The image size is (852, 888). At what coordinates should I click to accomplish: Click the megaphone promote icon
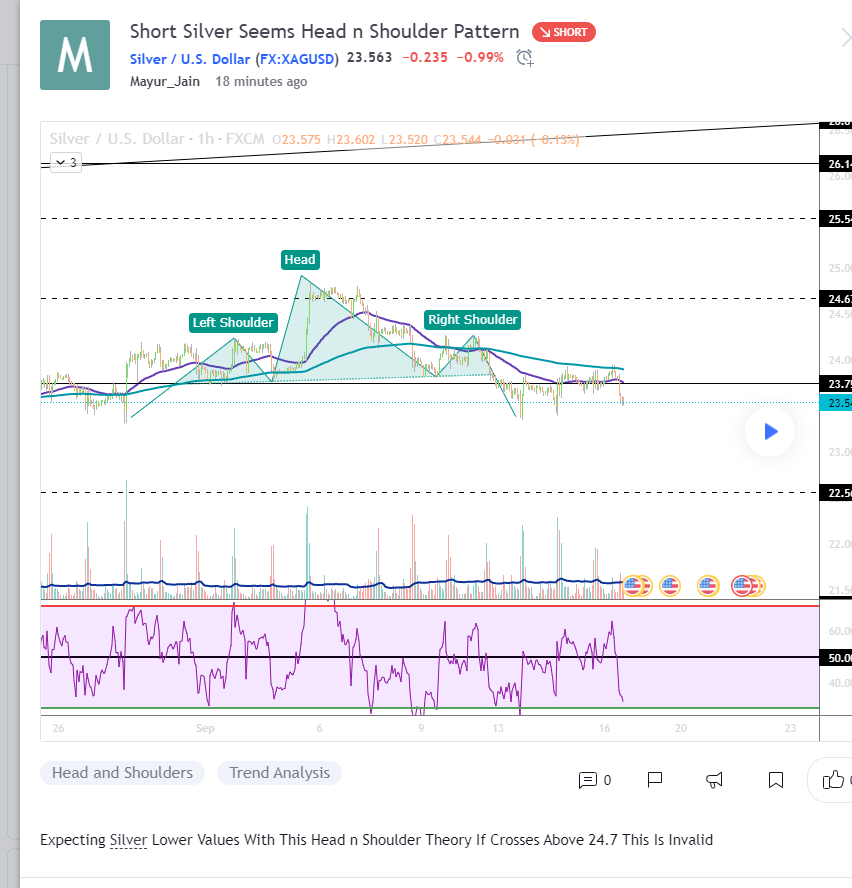click(714, 780)
